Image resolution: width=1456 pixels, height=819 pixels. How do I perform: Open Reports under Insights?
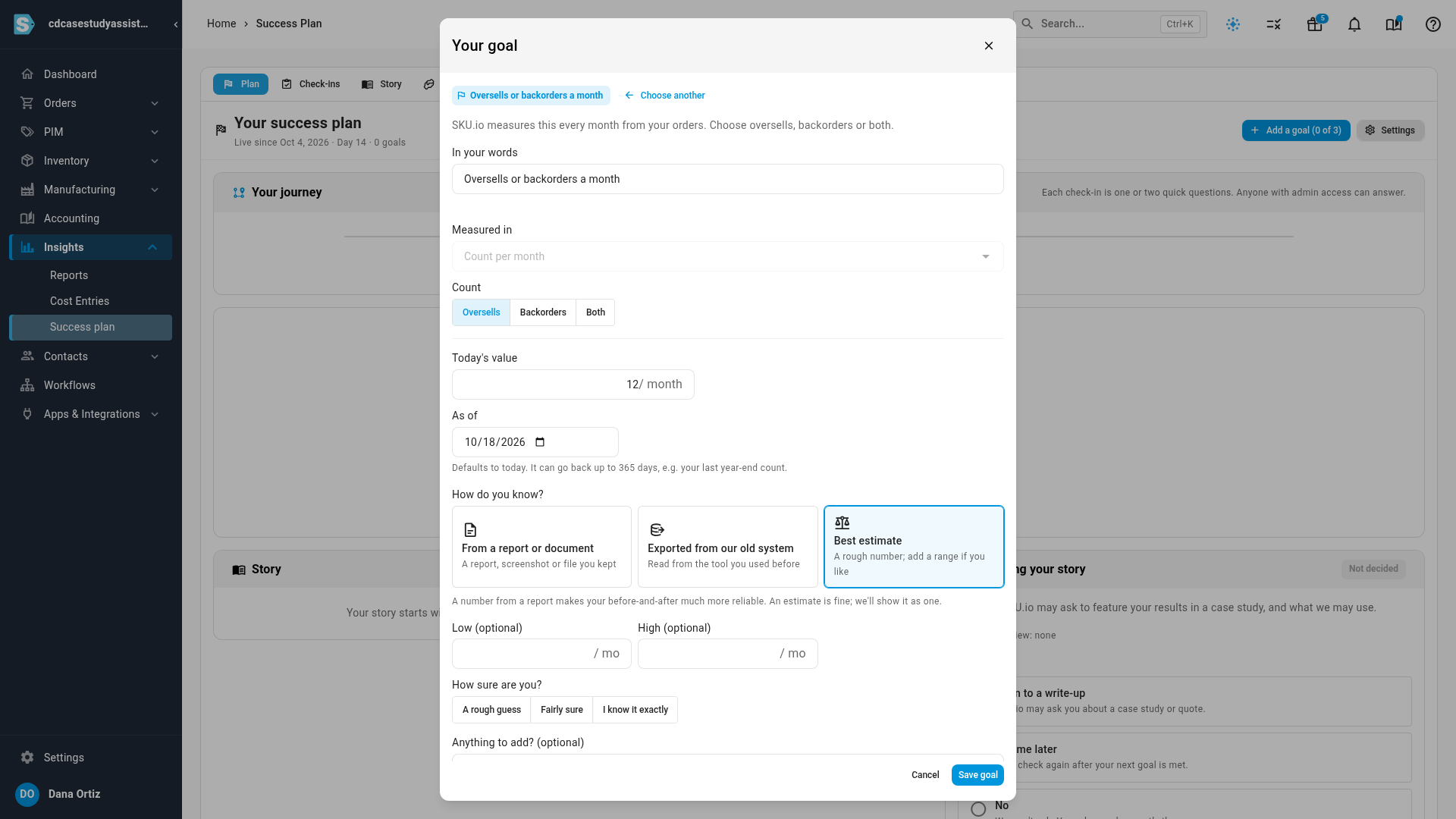(69, 275)
